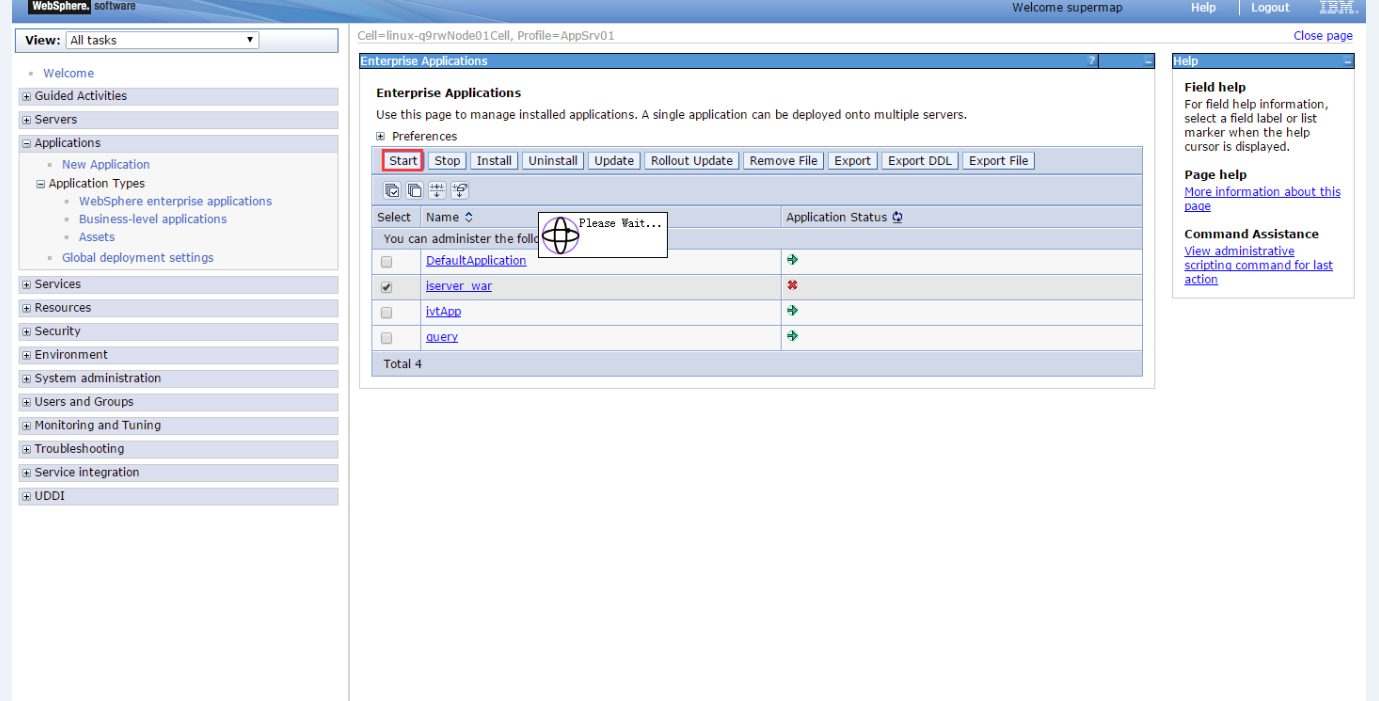1379x701 pixels.
Task: Open the query application link
Action: [442, 337]
